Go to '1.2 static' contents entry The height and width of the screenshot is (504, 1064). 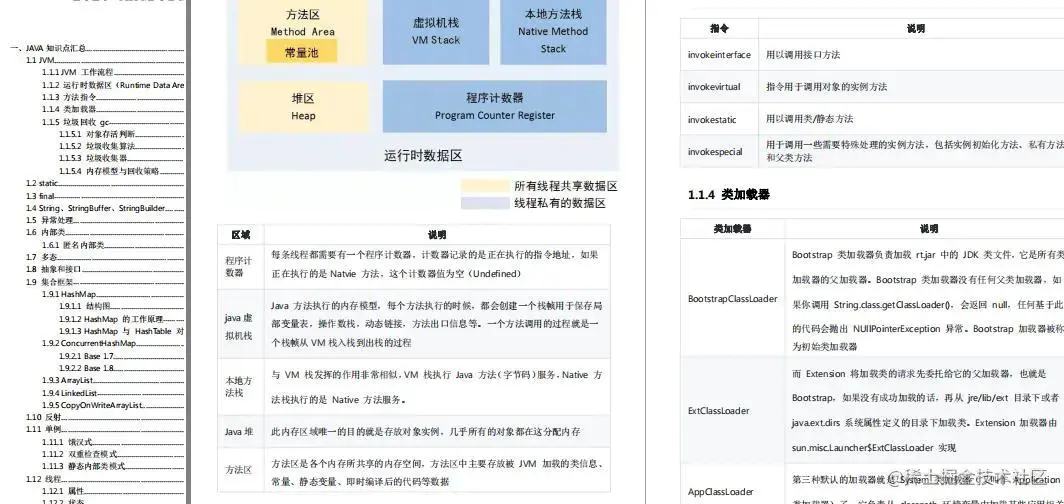point(105,183)
